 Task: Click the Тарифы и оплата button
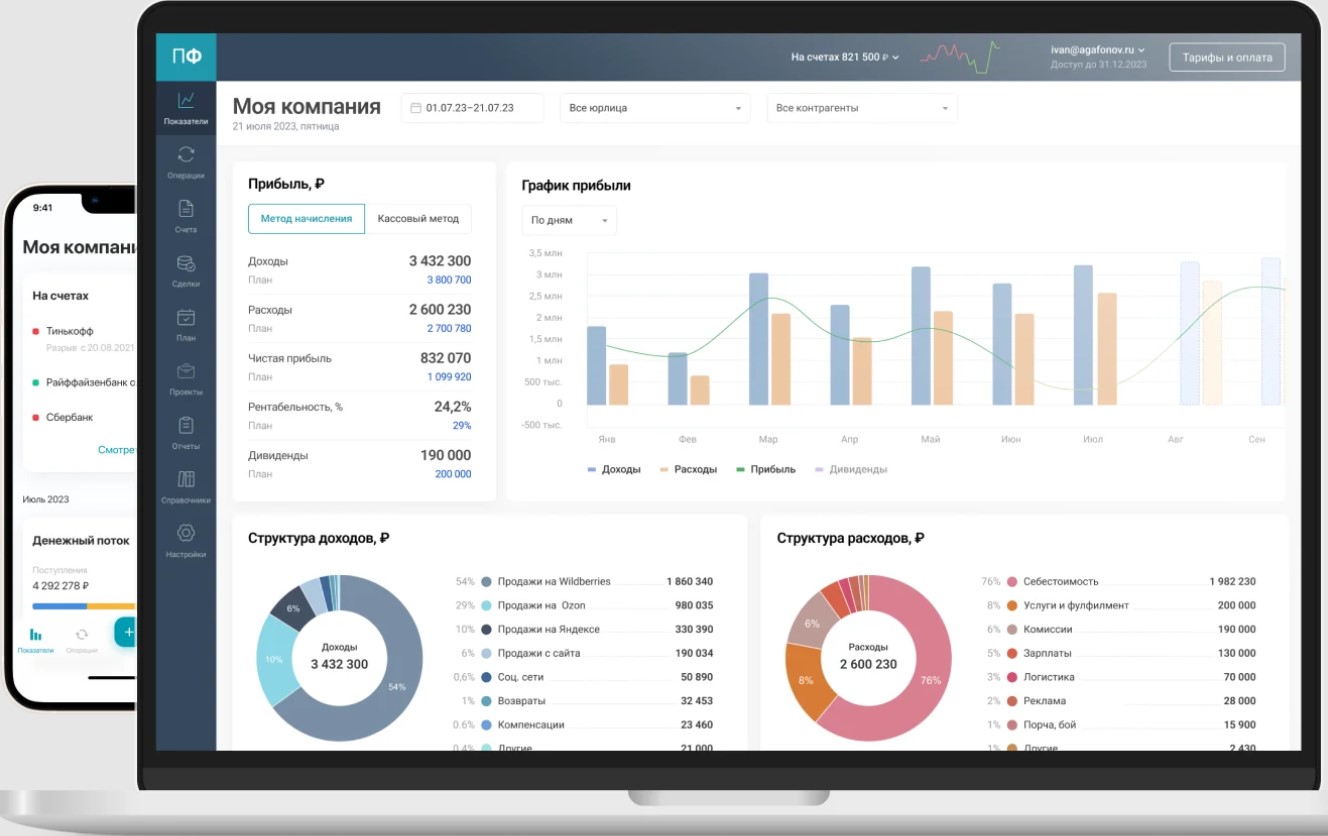point(1227,58)
